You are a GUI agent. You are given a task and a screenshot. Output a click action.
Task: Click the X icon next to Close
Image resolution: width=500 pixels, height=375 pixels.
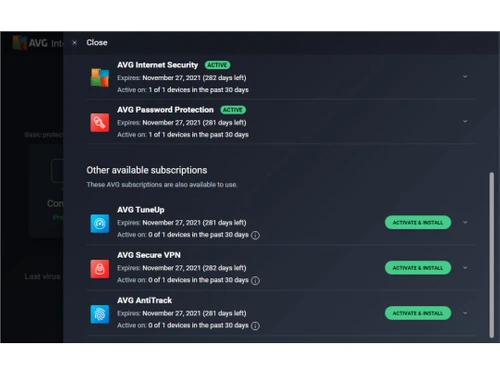coord(75,43)
